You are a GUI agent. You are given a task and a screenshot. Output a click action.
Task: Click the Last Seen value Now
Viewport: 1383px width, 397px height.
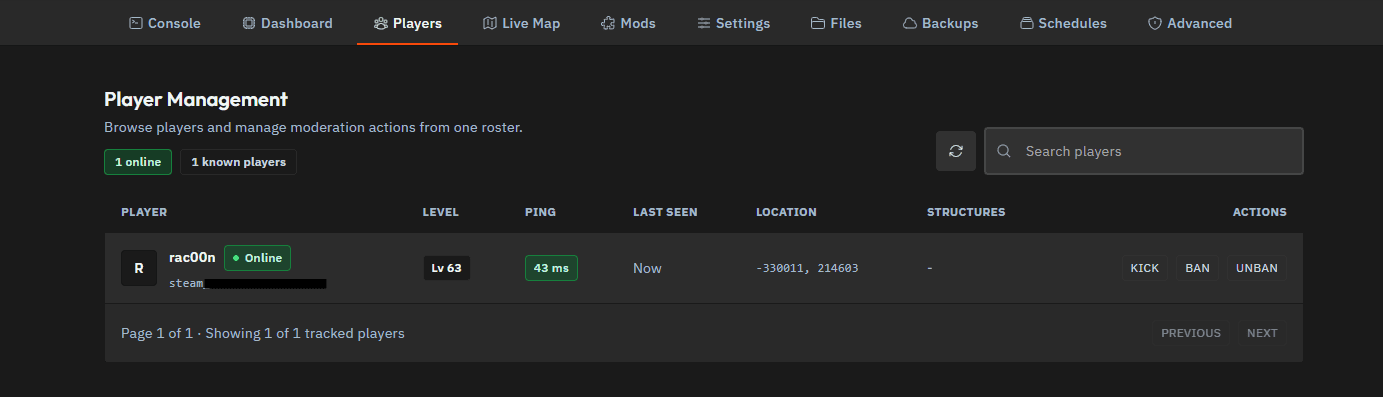click(647, 268)
